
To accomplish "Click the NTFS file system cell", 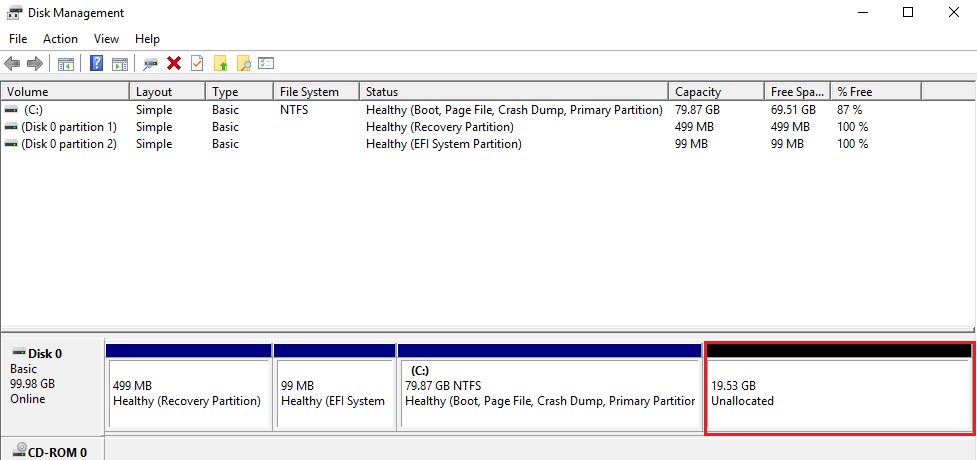I will click(294, 110).
